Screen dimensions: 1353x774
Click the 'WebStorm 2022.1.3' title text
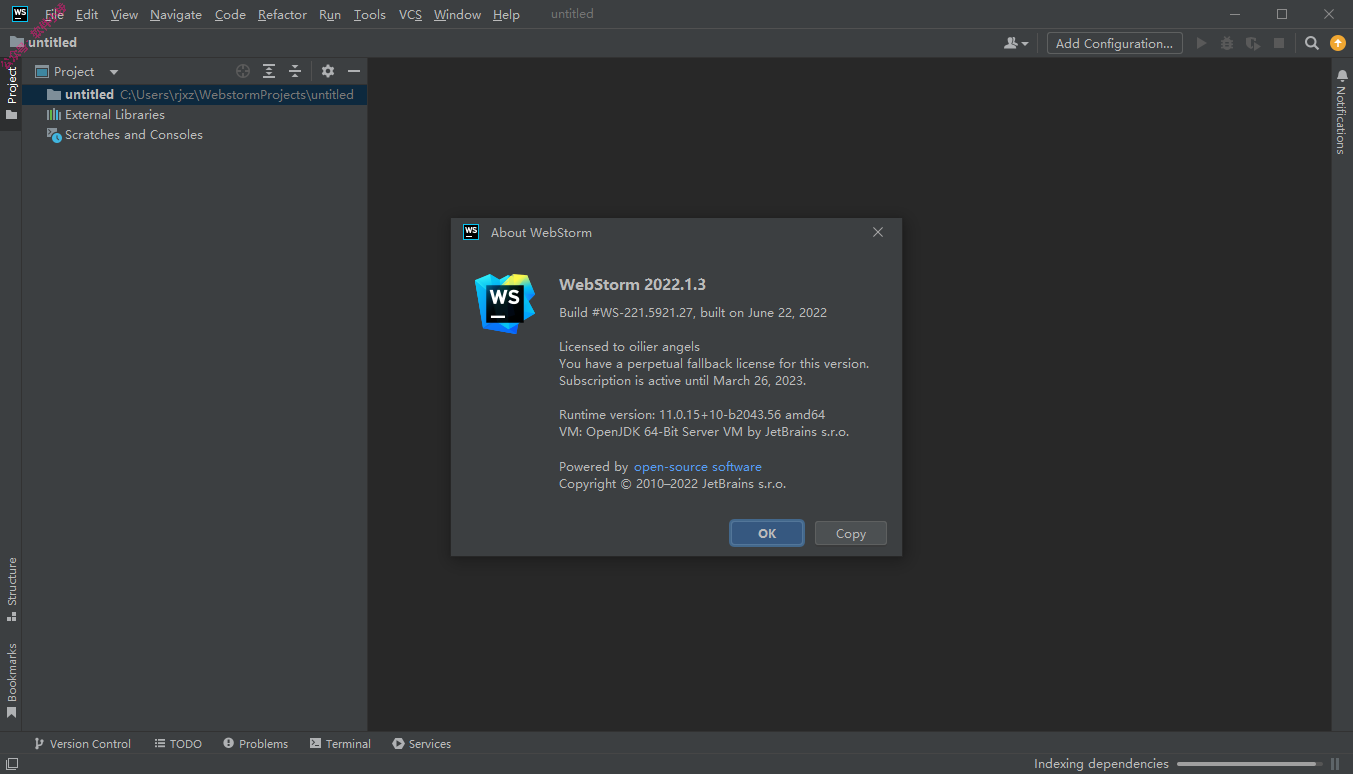point(632,285)
